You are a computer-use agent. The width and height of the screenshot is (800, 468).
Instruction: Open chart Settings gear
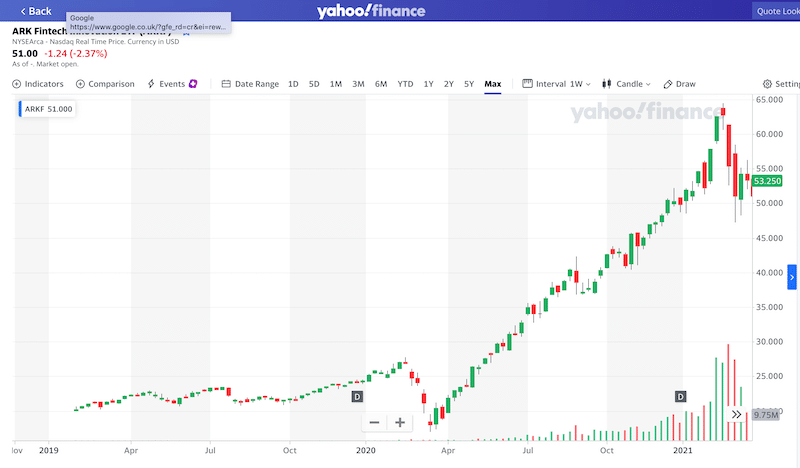point(781,84)
